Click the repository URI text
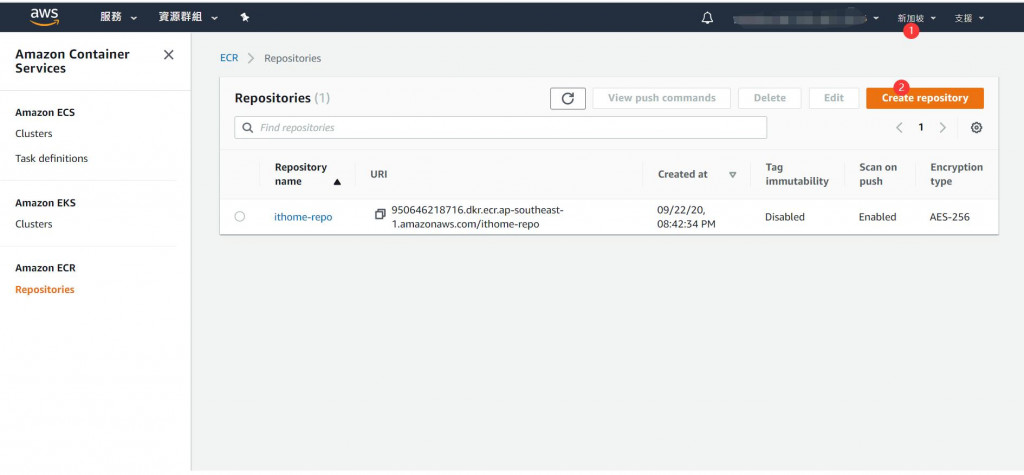The image size is (1024, 475). click(477, 217)
